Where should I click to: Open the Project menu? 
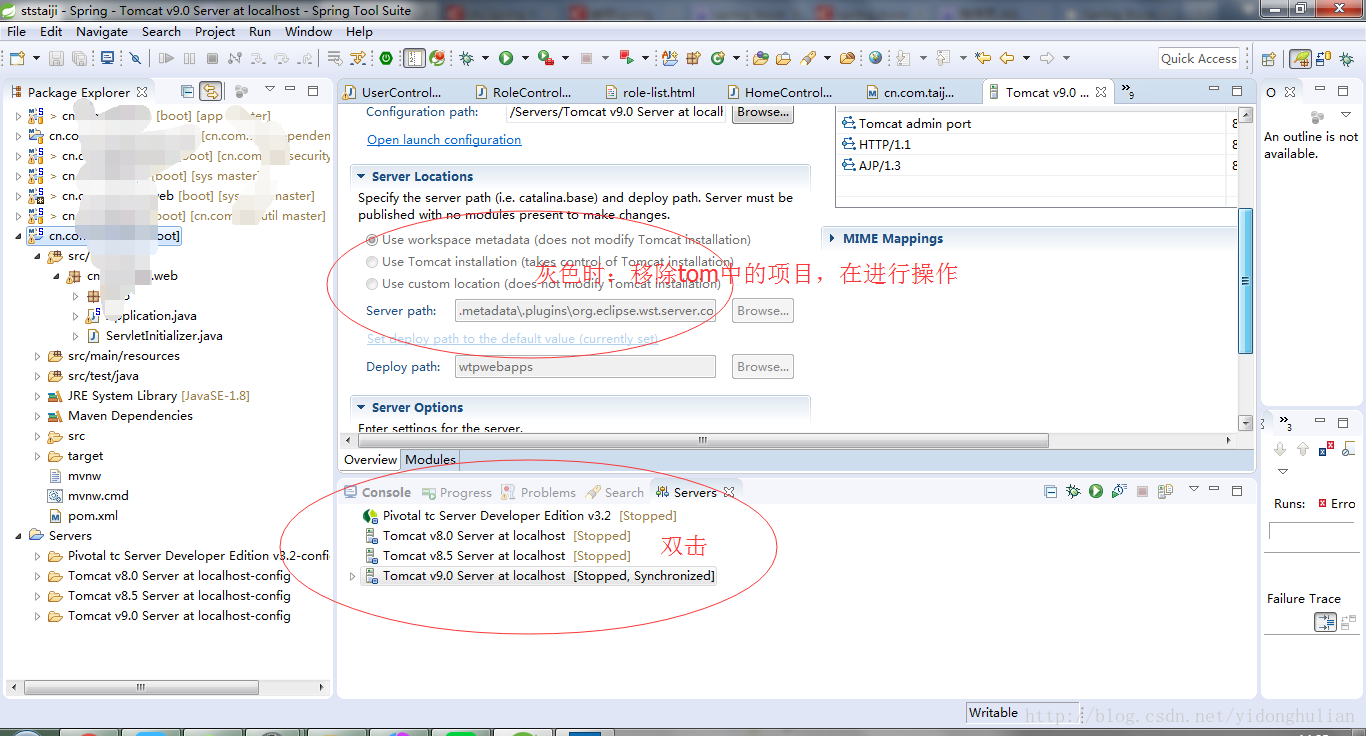click(x=215, y=31)
